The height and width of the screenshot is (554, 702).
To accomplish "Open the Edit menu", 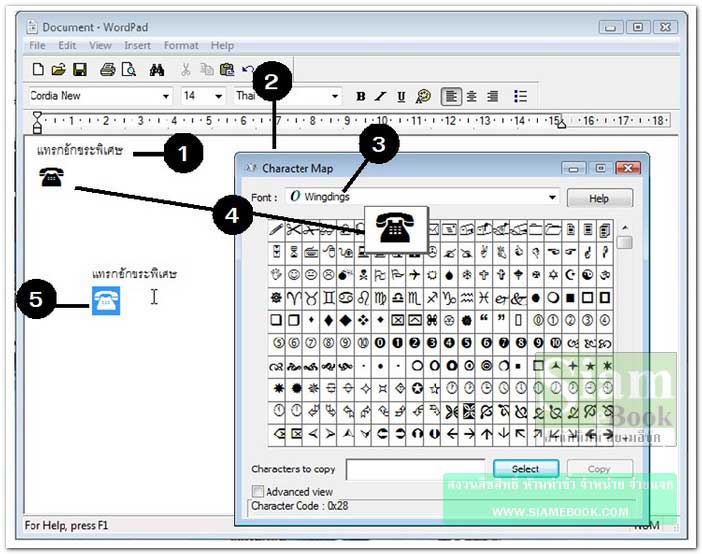I will click(x=67, y=45).
